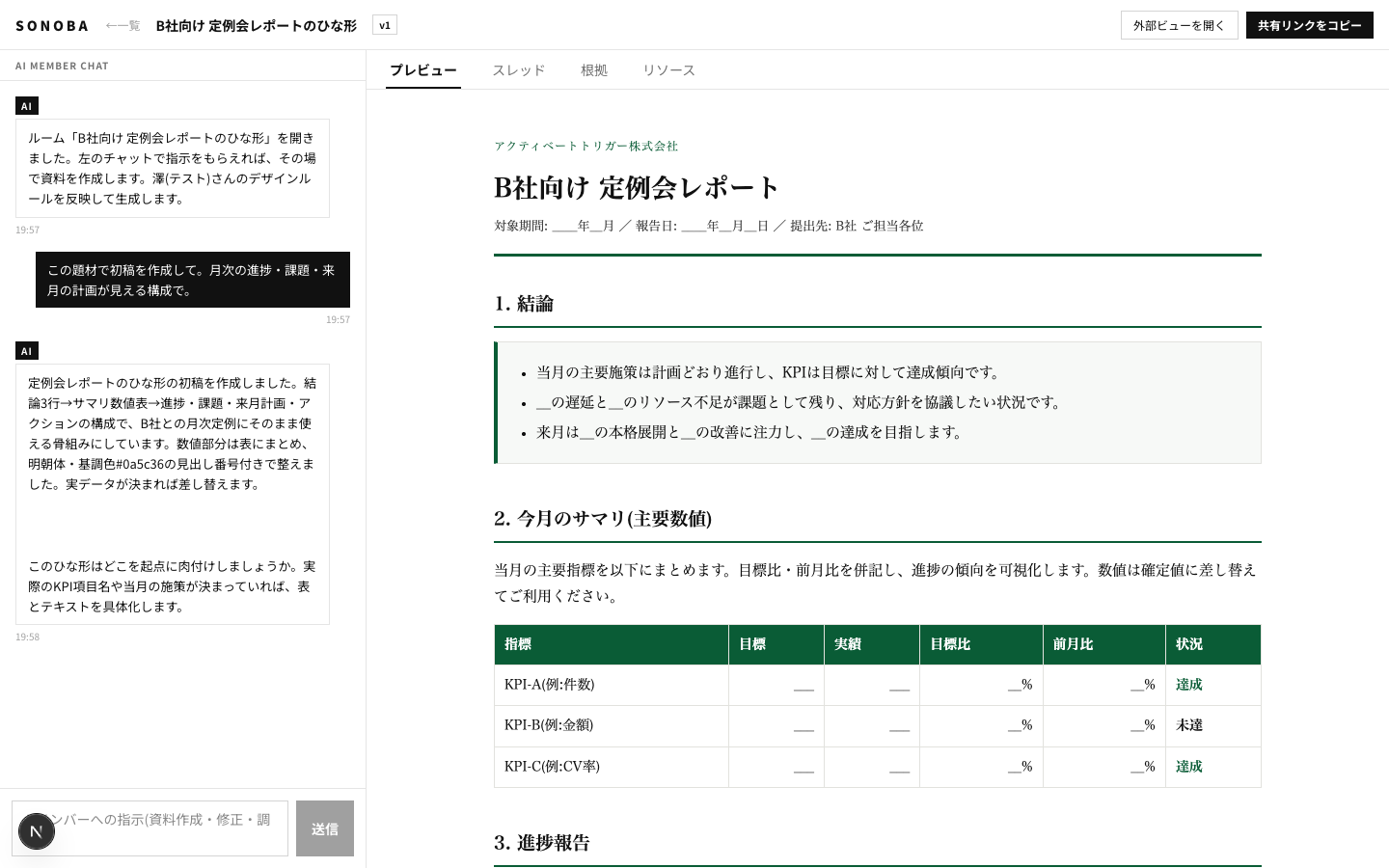Click the KPI-C(例:CV率) cell

pyautogui.click(x=612, y=767)
